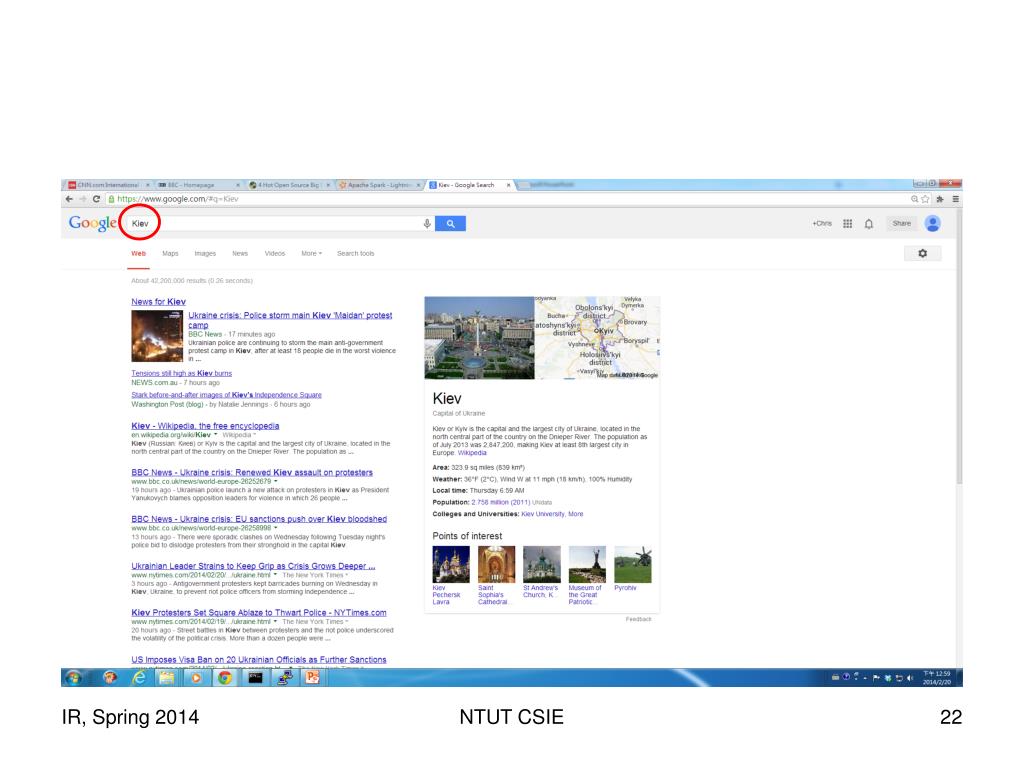Expand the More search categories dropdown
Viewport: 1024px width, 768px height.
(x=312, y=253)
